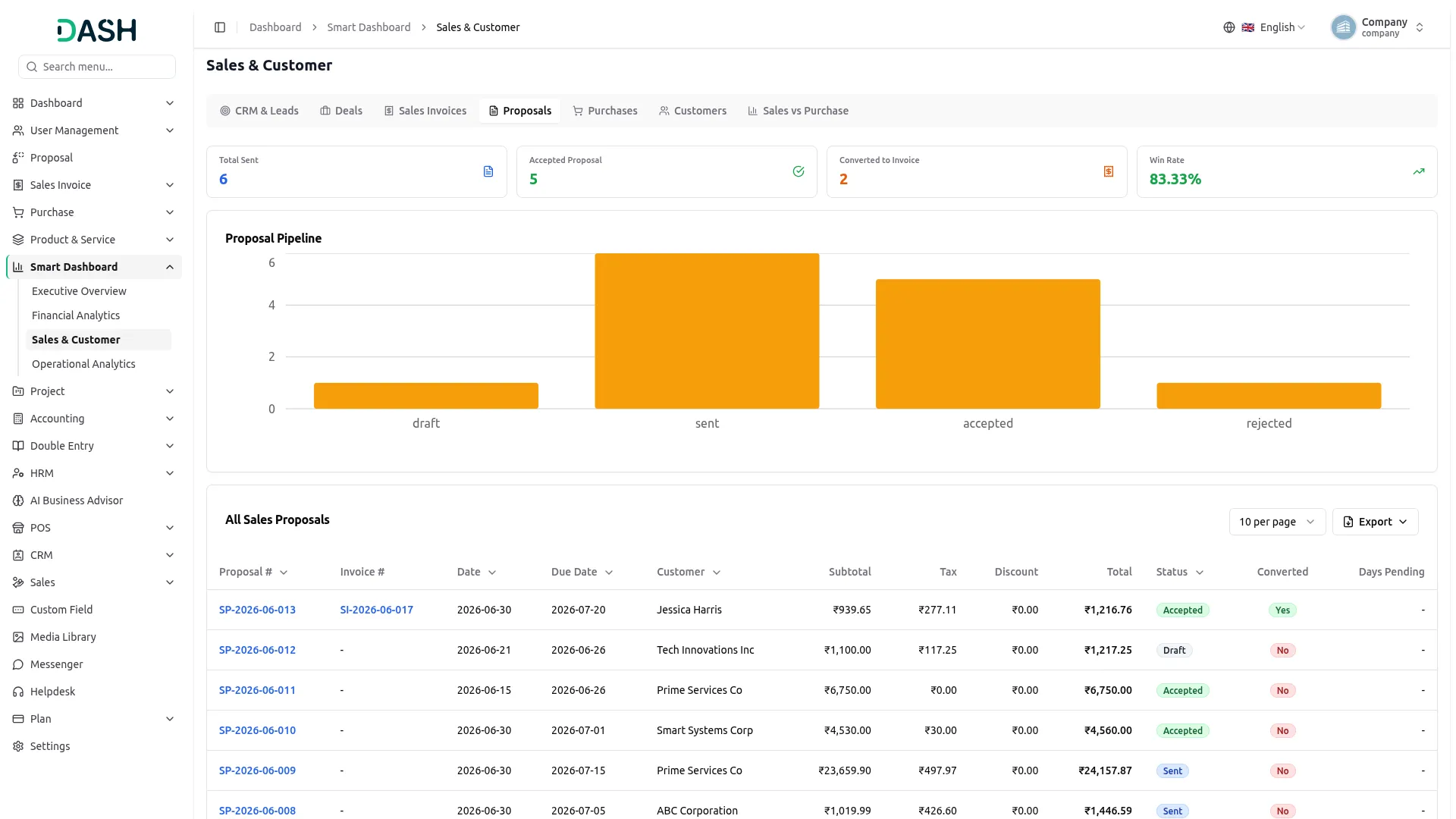Open Operational Analytics submenu item
This screenshot has height=819, width=1456.
coord(99,364)
